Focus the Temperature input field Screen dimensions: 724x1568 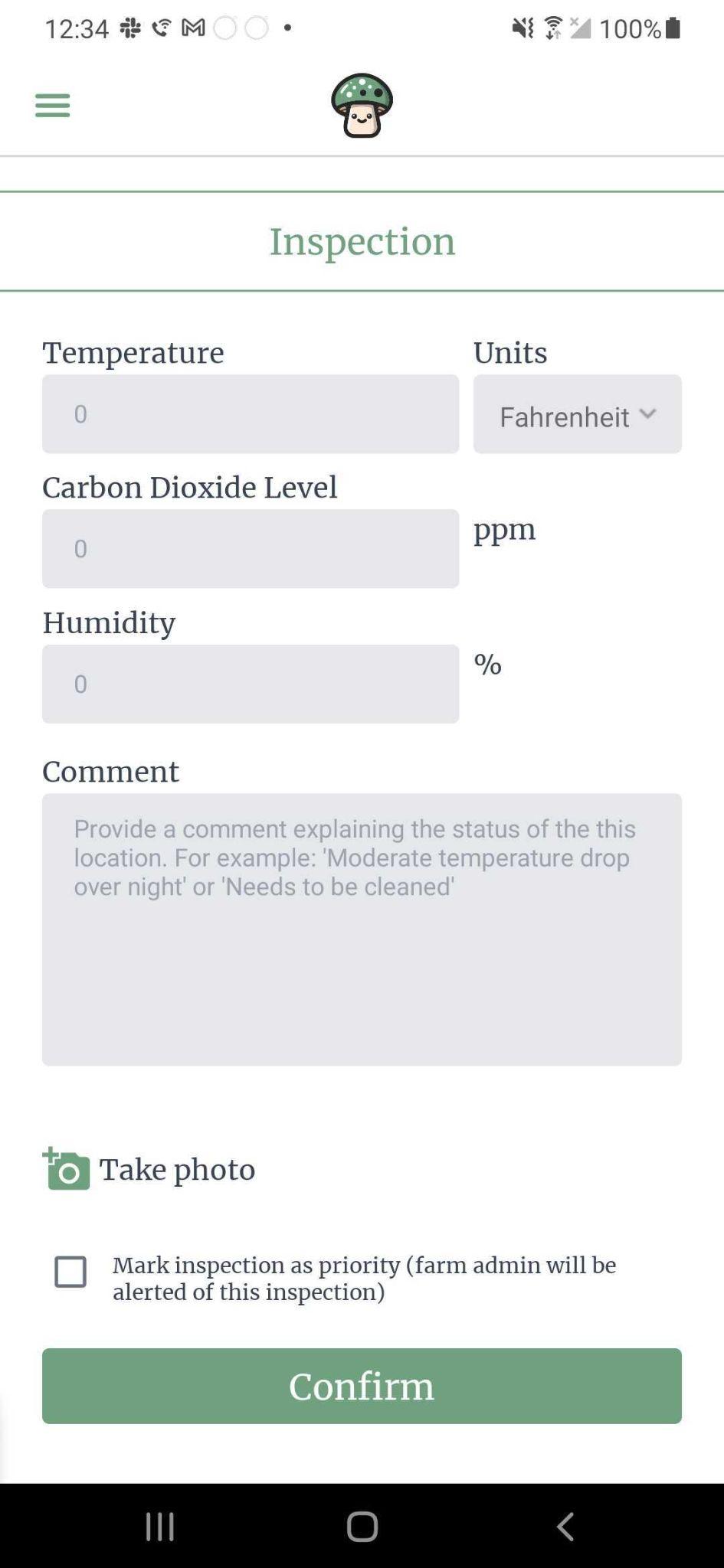click(251, 414)
